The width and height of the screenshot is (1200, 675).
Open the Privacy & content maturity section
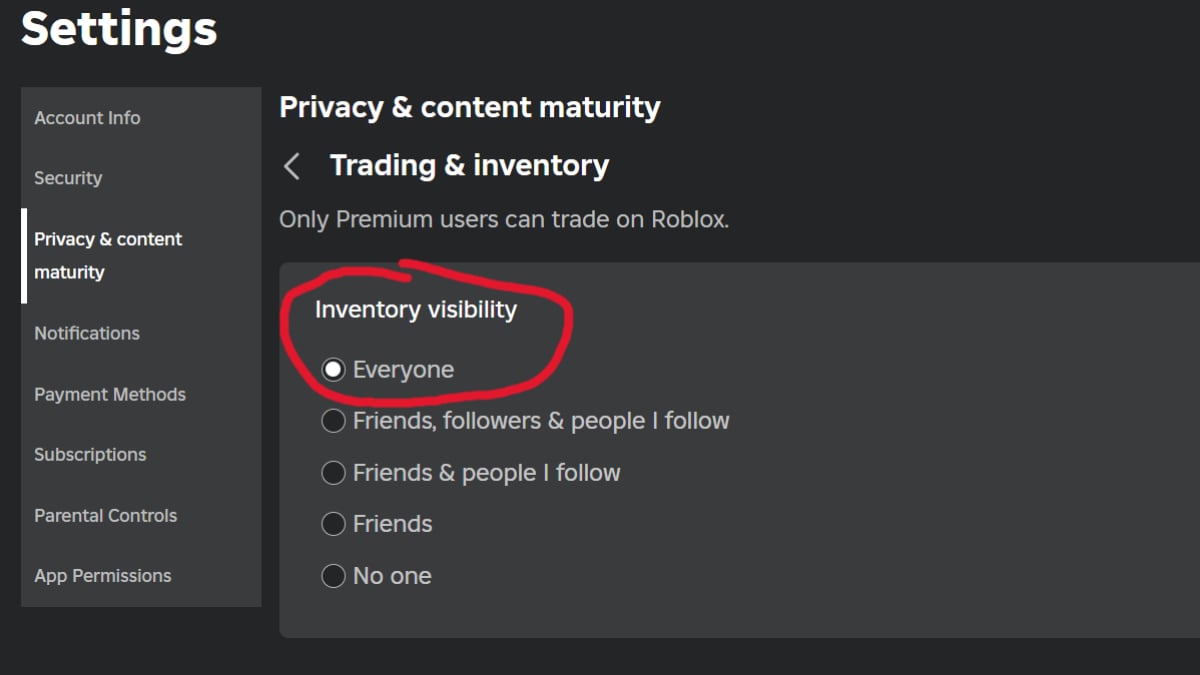click(x=107, y=255)
